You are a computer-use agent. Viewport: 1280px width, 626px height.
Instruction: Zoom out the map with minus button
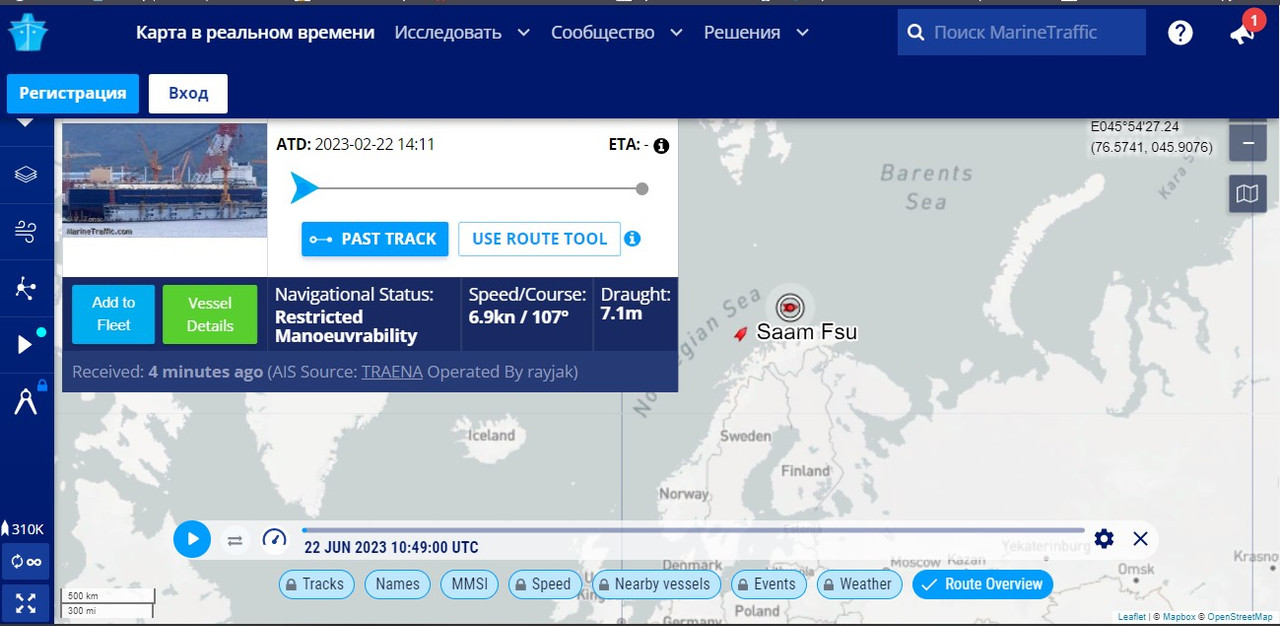point(1247,144)
